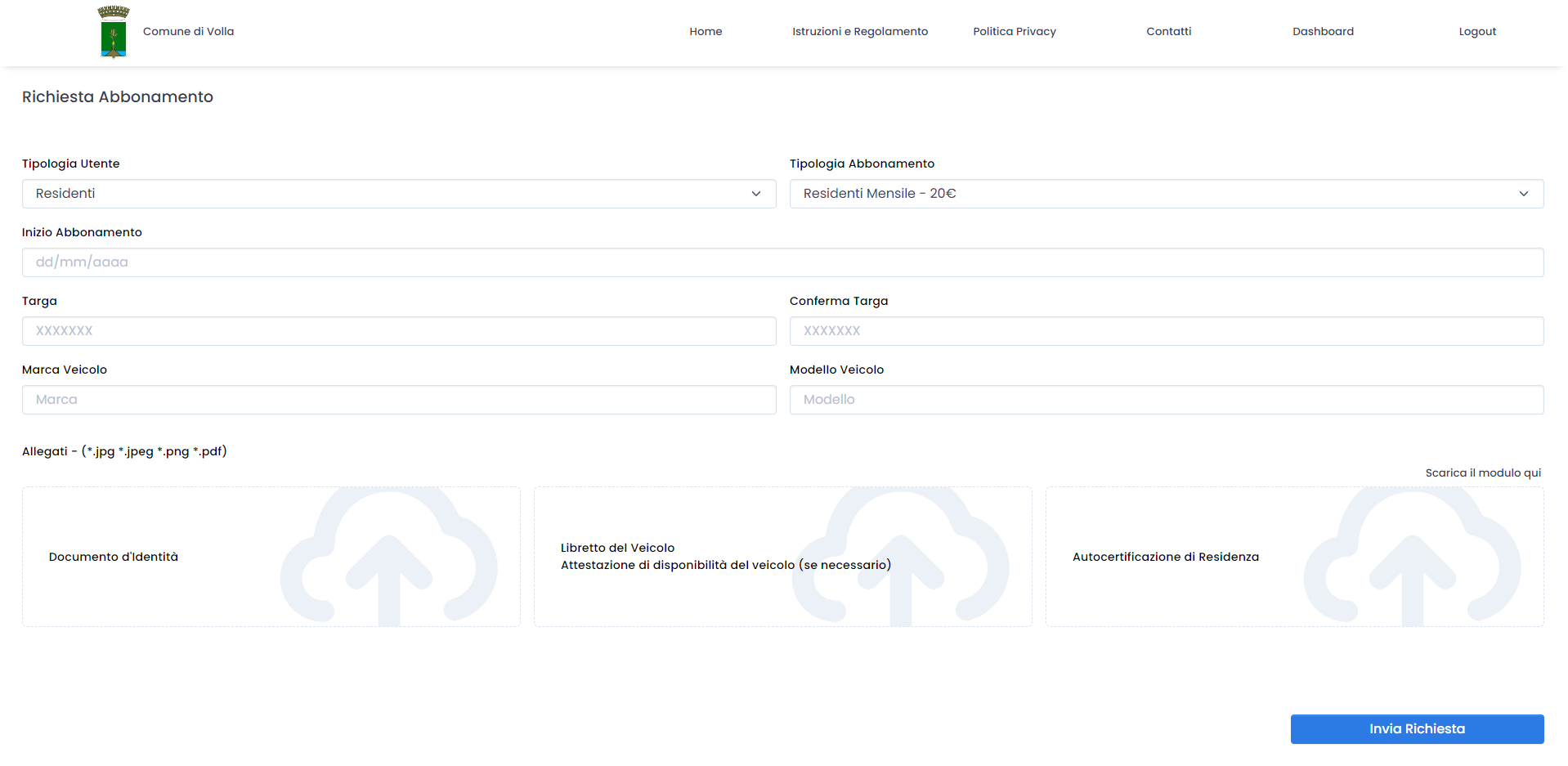
Task: Focus the Inizio Abbonamento date field
Action: coord(783,262)
